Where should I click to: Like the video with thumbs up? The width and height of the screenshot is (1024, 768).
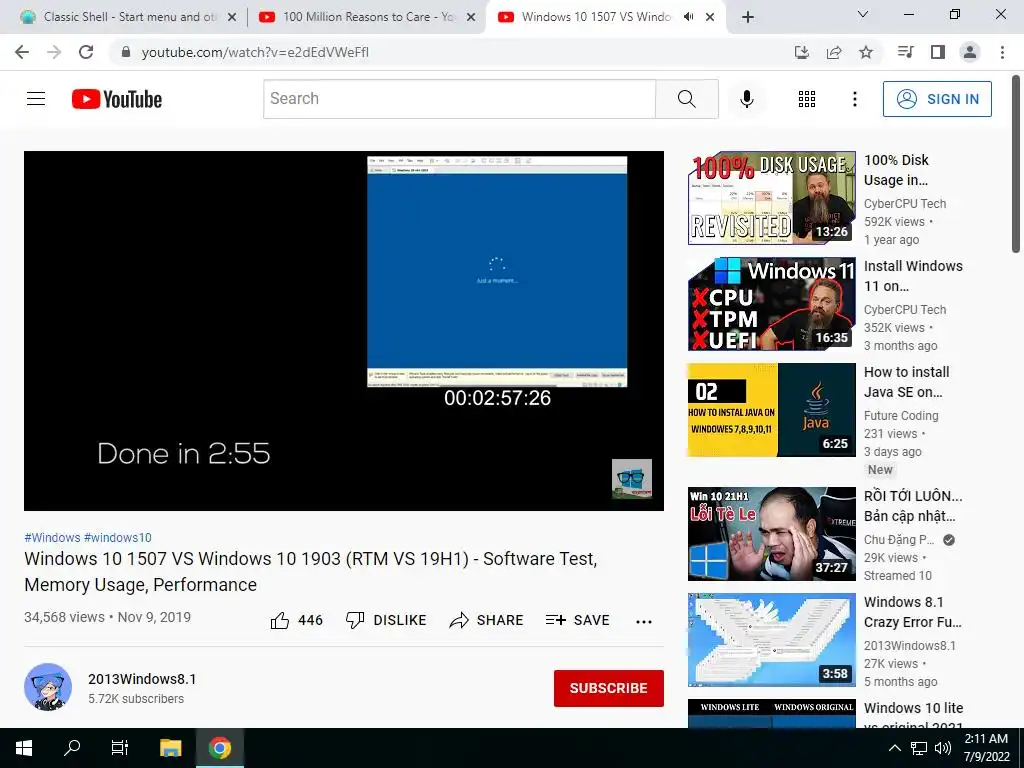pos(296,620)
